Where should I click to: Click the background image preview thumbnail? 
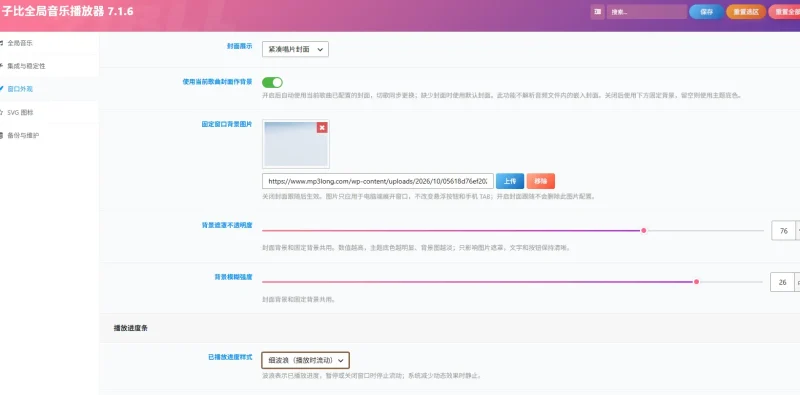[x=295, y=144]
